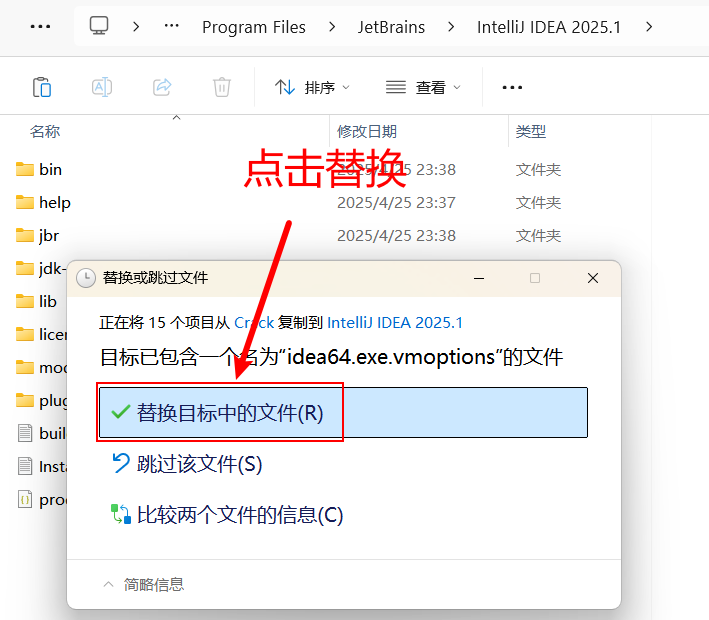
Task: Open the sort (排序) dropdown
Action: (312, 87)
